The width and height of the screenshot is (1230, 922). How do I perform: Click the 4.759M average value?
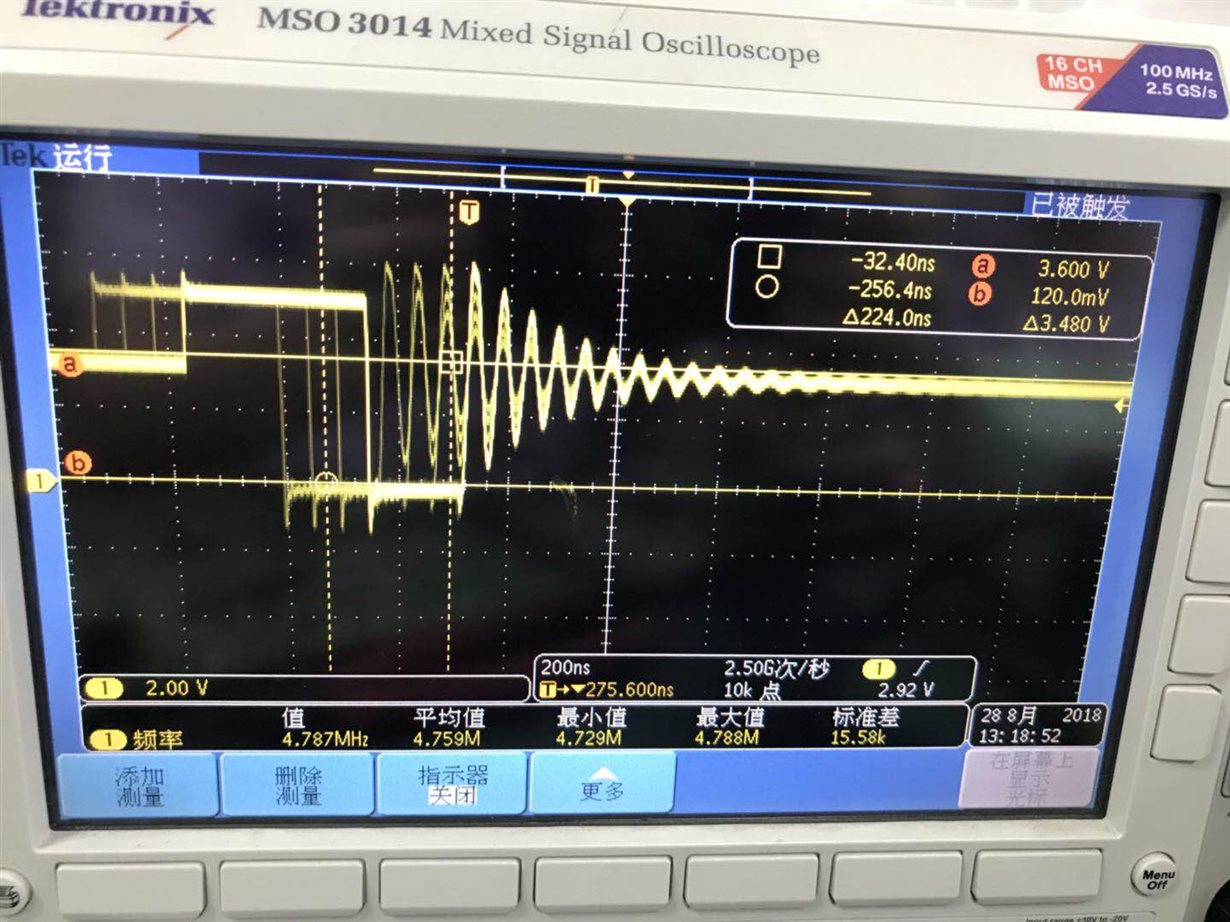pos(445,739)
